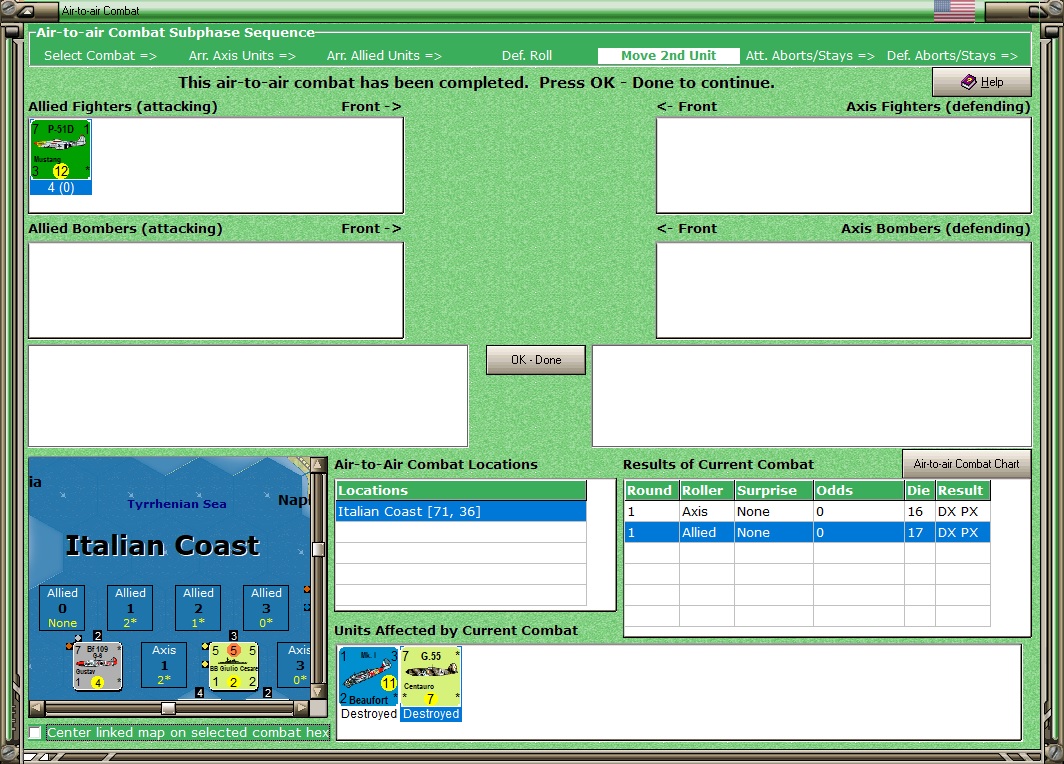Click the Tyrrhenian Sea label on minimap
Image resolution: width=1064 pixels, height=764 pixels.
pos(177,504)
